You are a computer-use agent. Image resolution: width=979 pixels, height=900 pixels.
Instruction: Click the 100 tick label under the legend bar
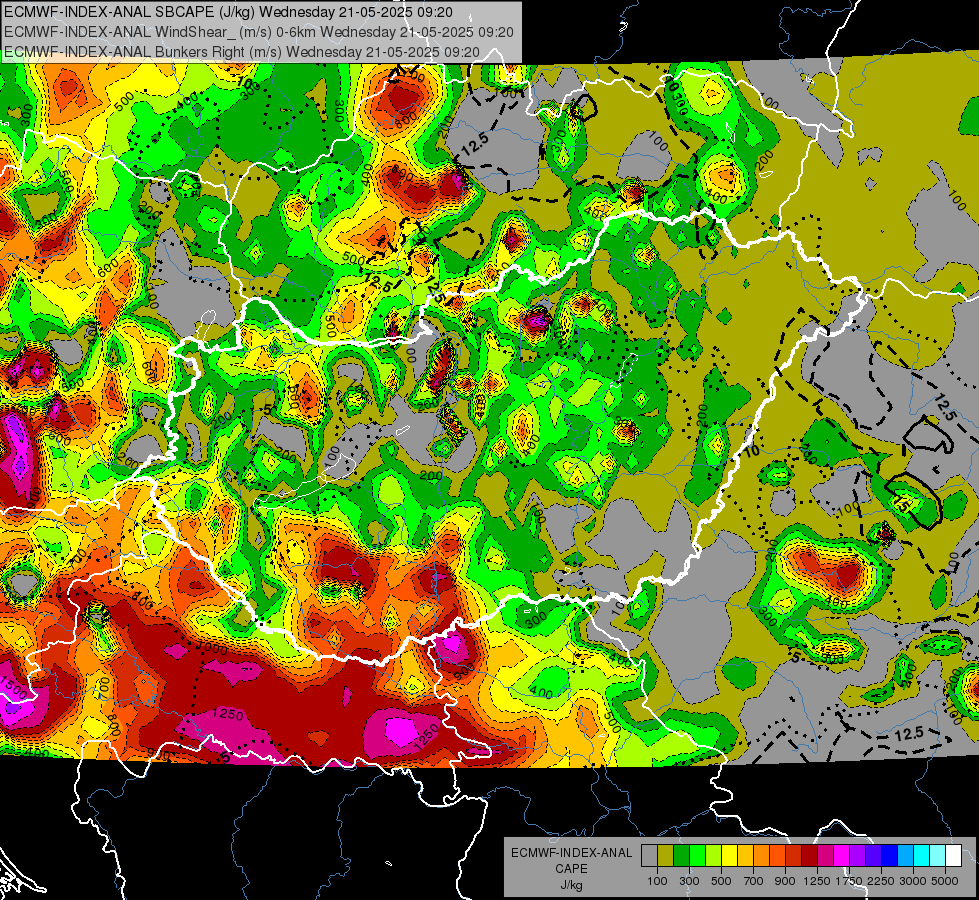[x=657, y=881]
